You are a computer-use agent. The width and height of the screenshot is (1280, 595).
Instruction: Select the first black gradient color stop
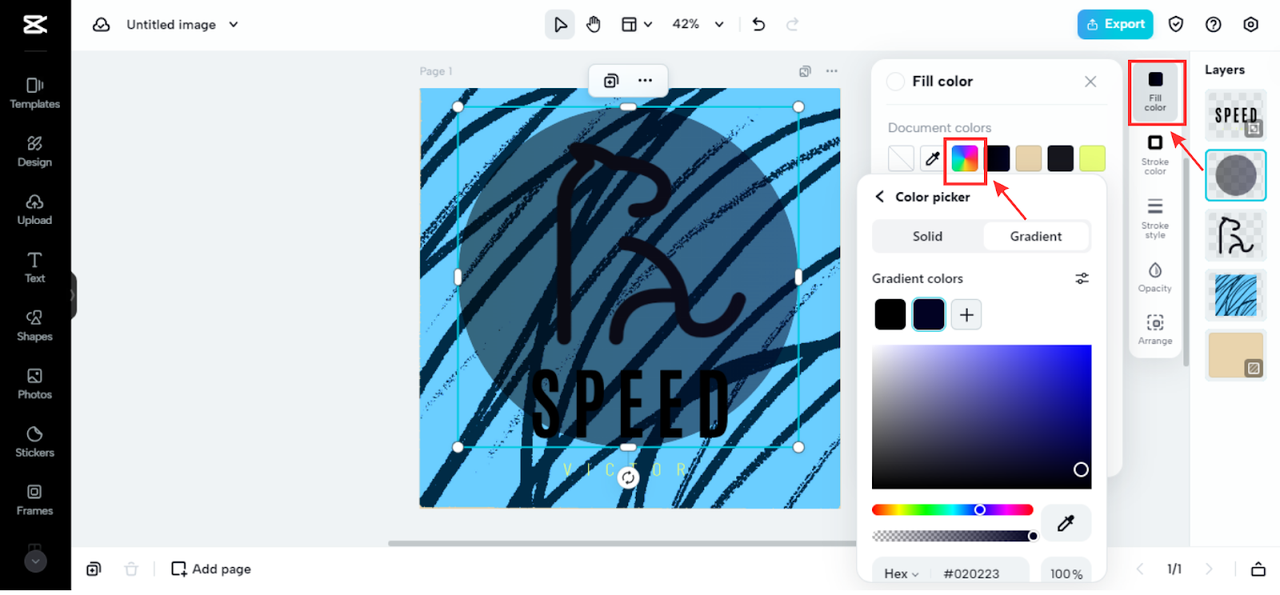point(890,315)
